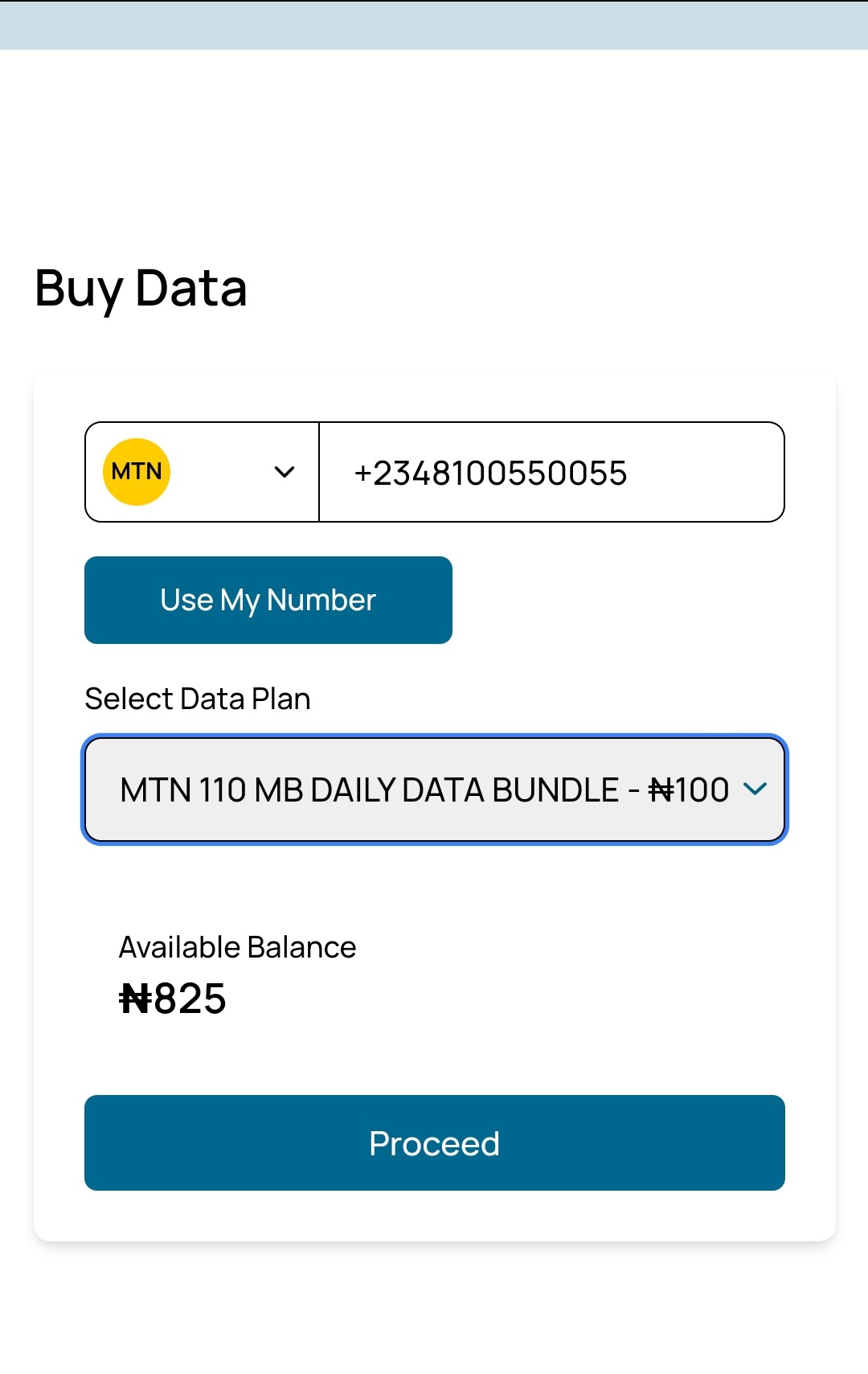The height and width of the screenshot is (1374, 868).
Task: Click the empty area right of the phone number
Action: tap(707, 472)
